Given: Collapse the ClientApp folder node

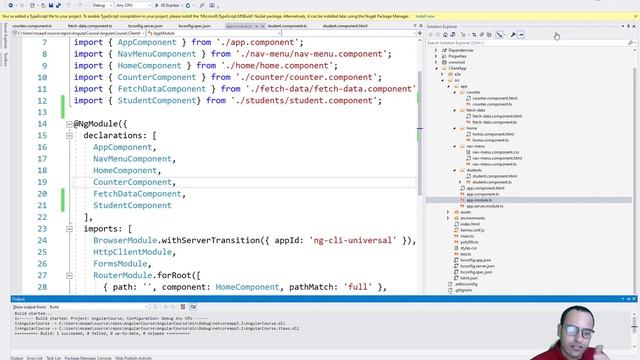Looking at the screenshot, I should [x=436, y=69].
